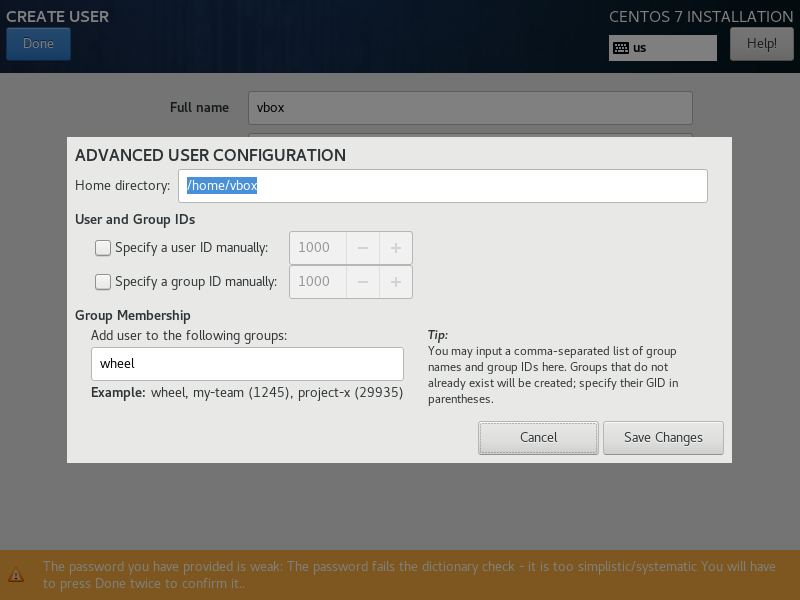Click the Done button
Screen dimensions: 800x600
point(38,44)
